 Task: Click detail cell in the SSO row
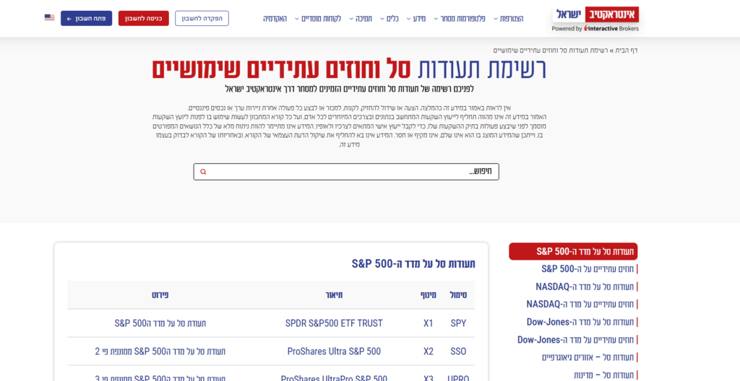[160, 352]
